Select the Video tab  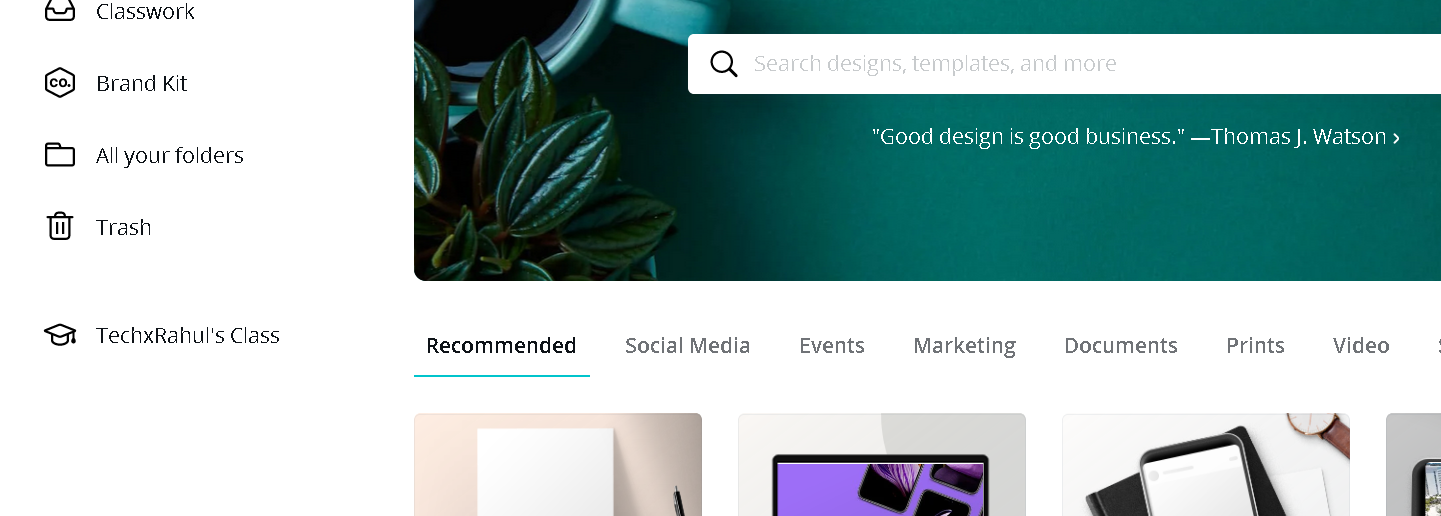[1361, 346]
